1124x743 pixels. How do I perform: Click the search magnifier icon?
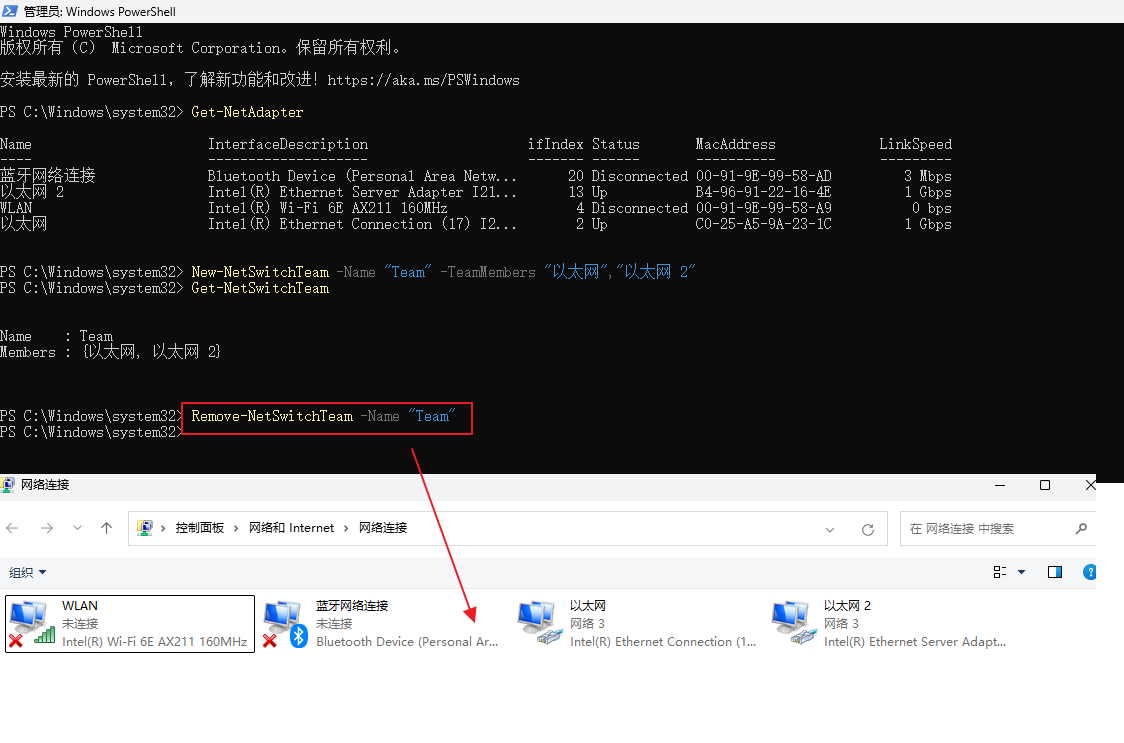[x=1081, y=529]
